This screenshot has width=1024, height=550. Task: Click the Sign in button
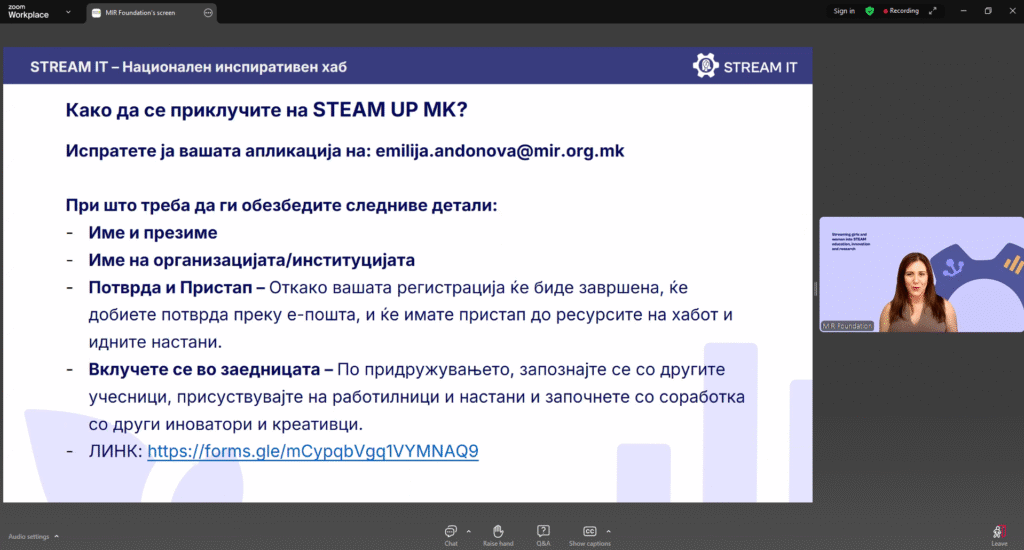click(844, 11)
